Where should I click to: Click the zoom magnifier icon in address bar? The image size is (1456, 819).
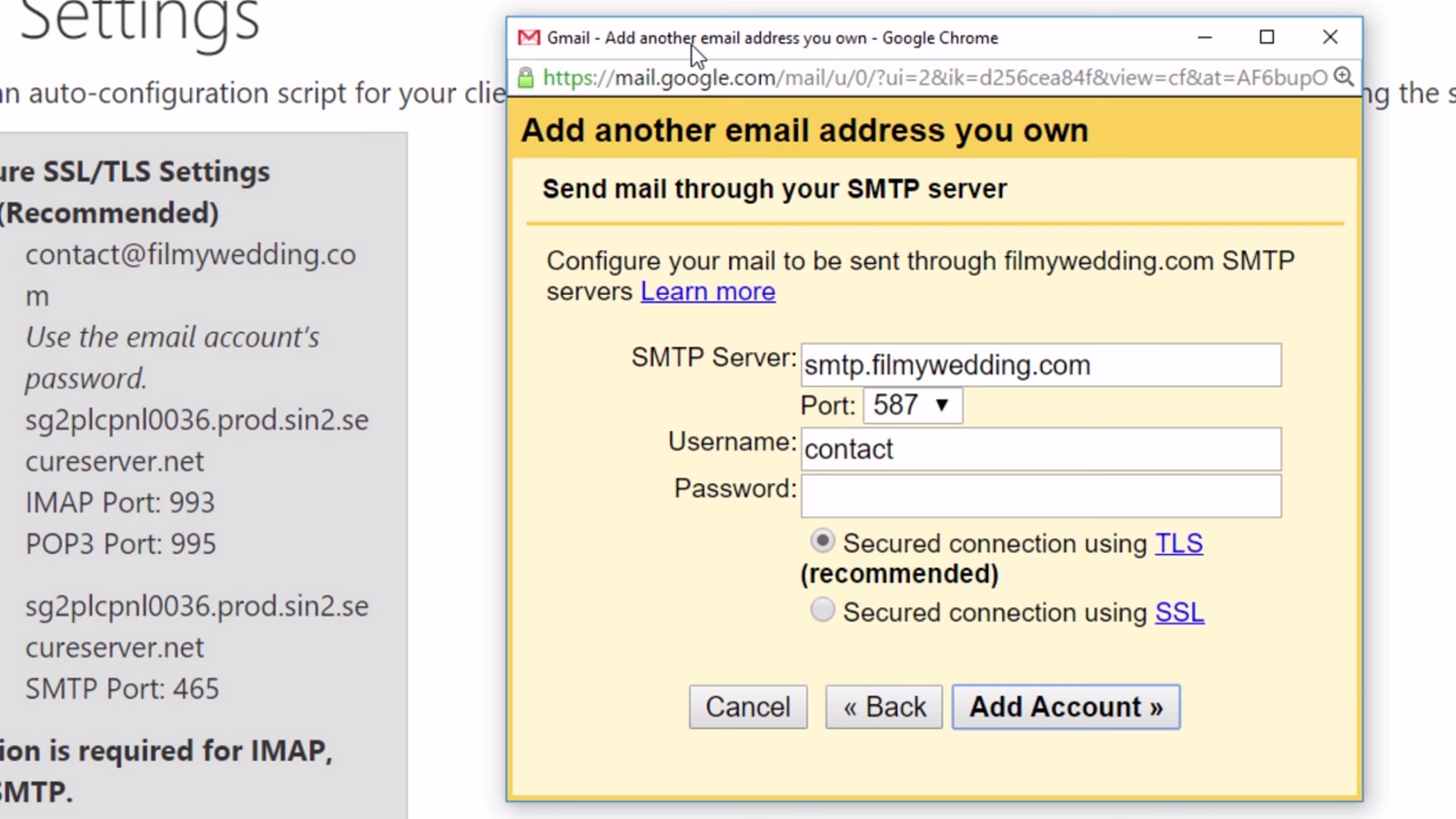click(1343, 77)
